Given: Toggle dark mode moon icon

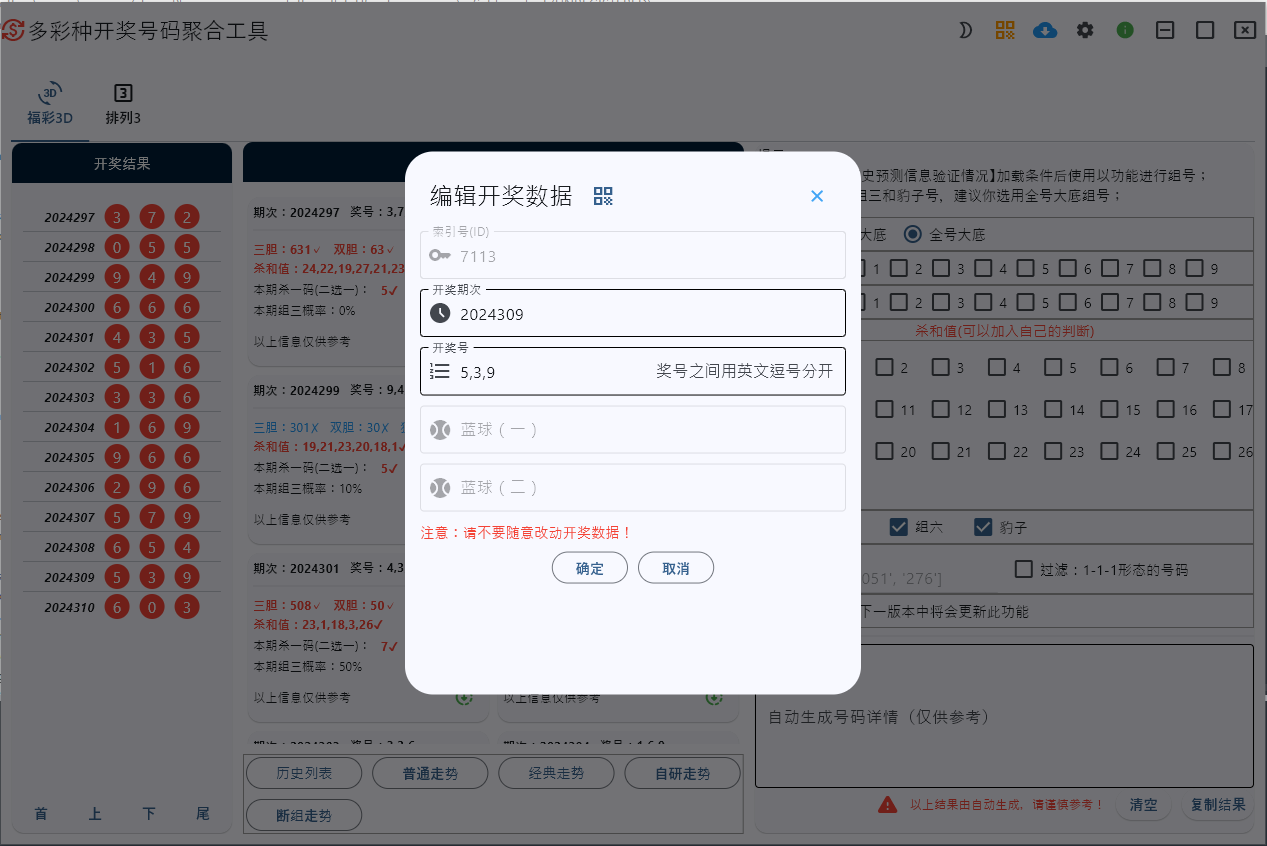Looking at the screenshot, I should click(x=965, y=30).
